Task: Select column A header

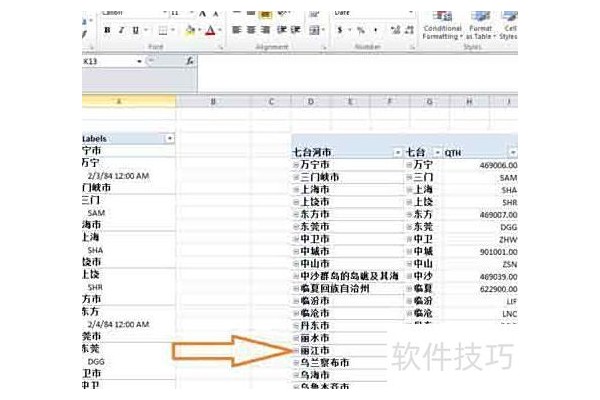Action: coord(129,101)
